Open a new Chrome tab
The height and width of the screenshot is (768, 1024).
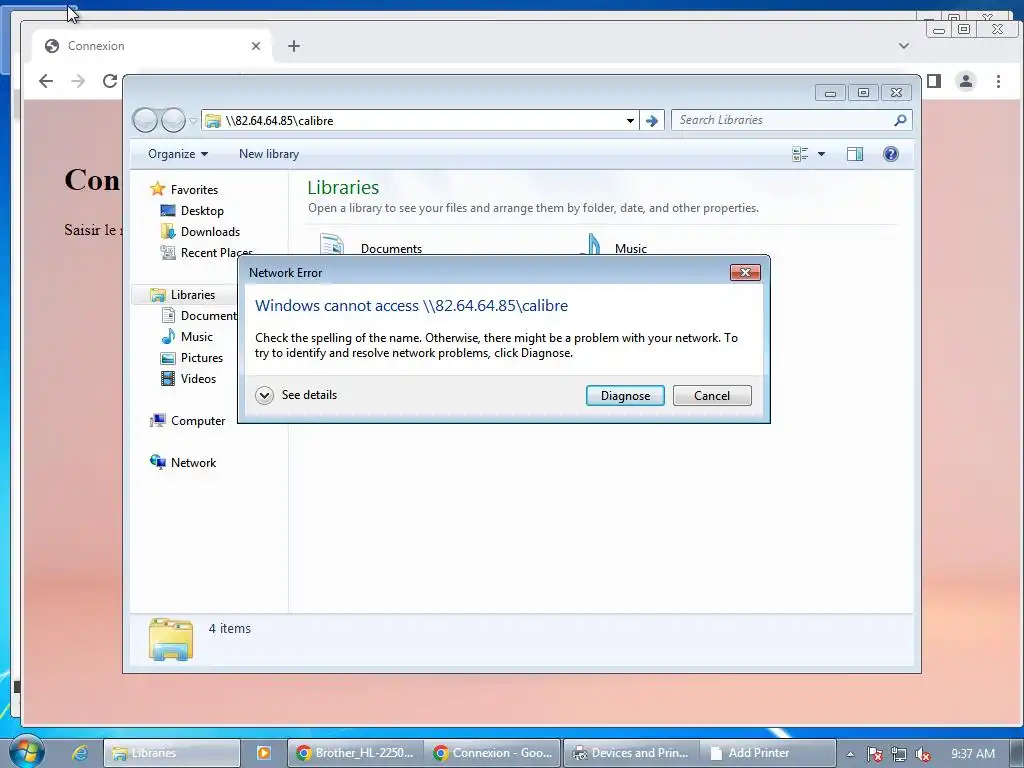tap(294, 46)
